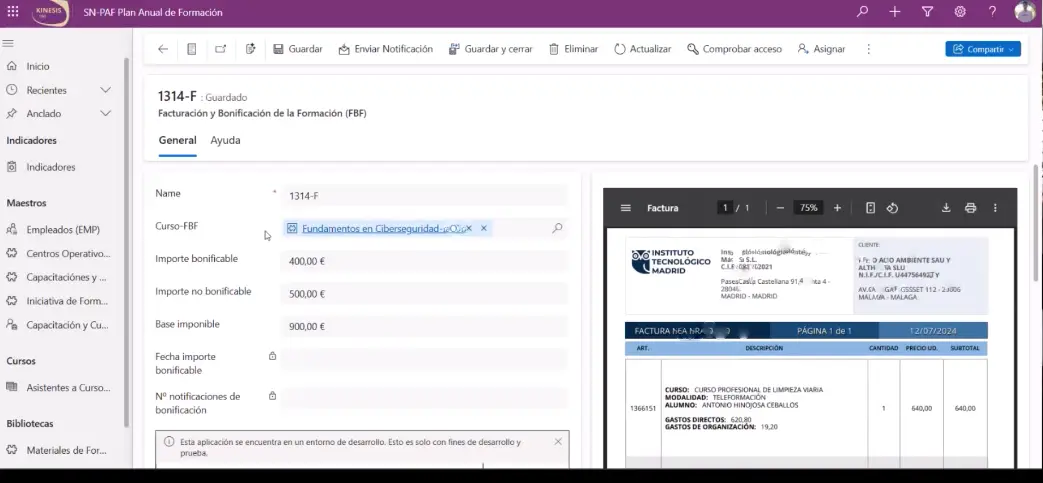Viewport: 1043px width, 483px height.
Task: Go back with the arrow button
Action: pyautogui.click(x=163, y=49)
